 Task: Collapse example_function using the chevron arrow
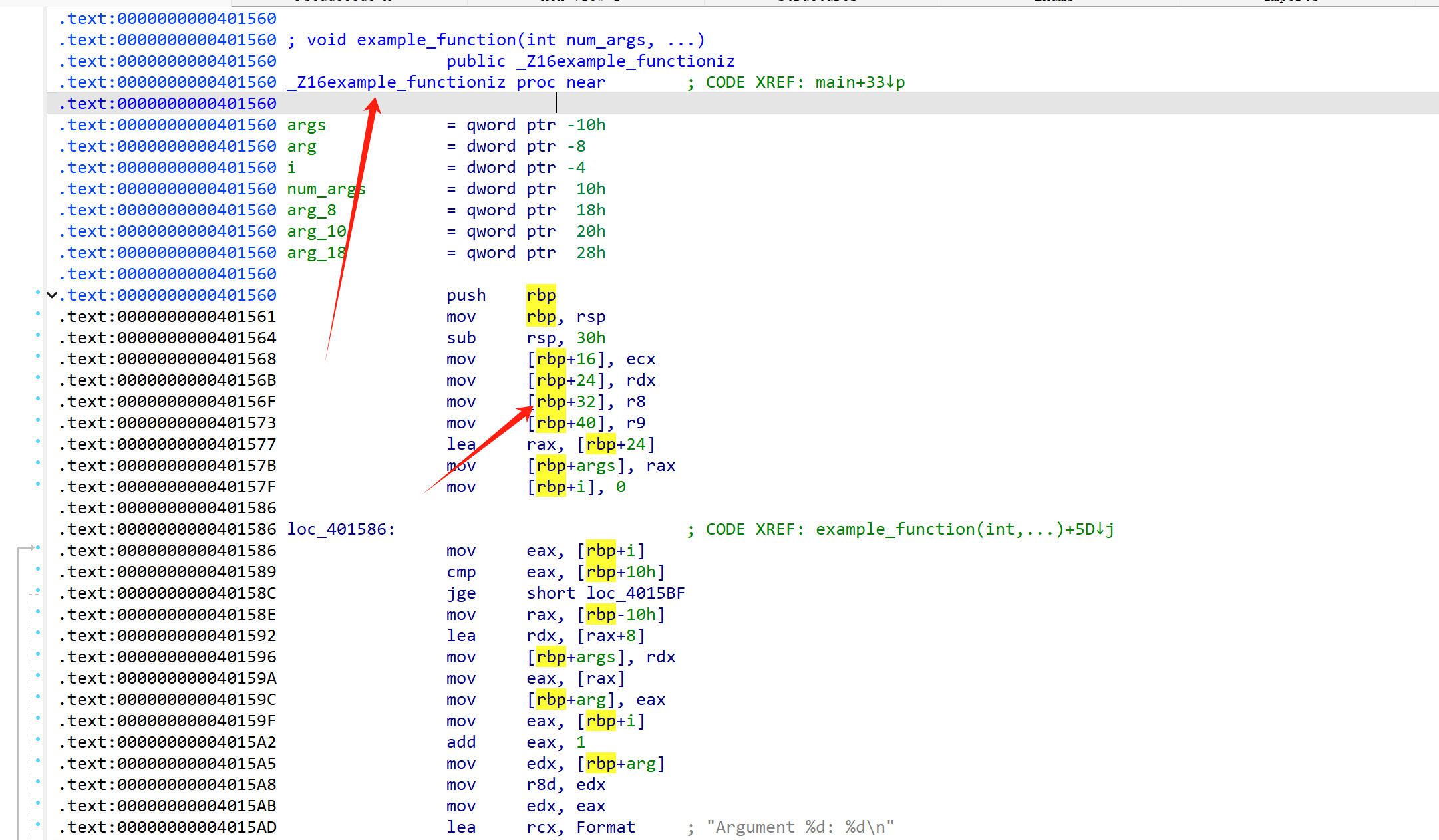(x=52, y=295)
